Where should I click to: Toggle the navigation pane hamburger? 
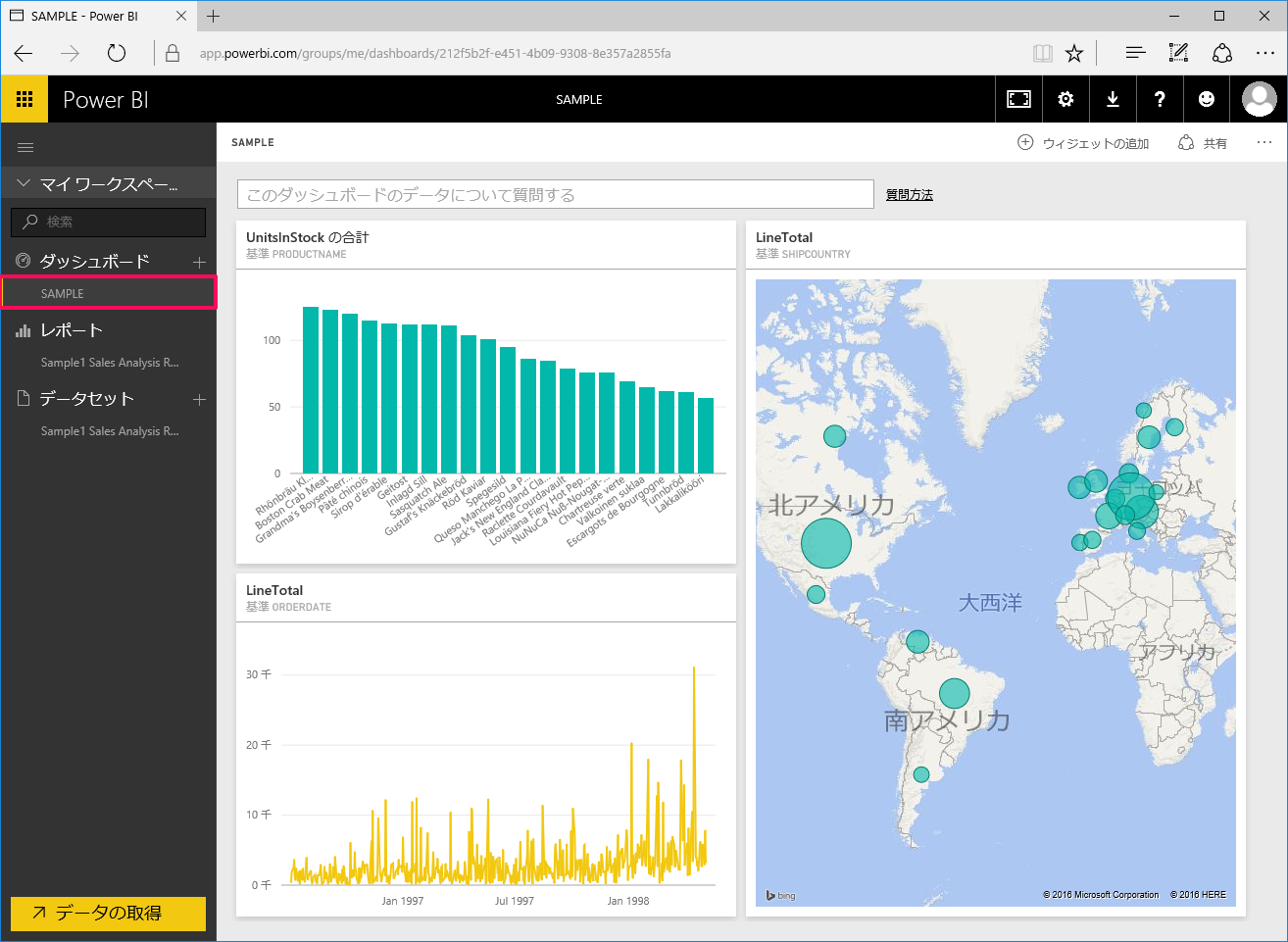[25, 147]
